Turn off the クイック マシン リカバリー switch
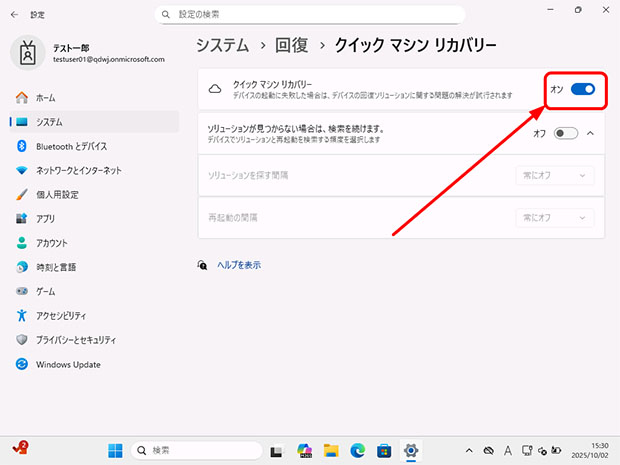The width and height of the screenshot is (620, 465). [582, 89]
